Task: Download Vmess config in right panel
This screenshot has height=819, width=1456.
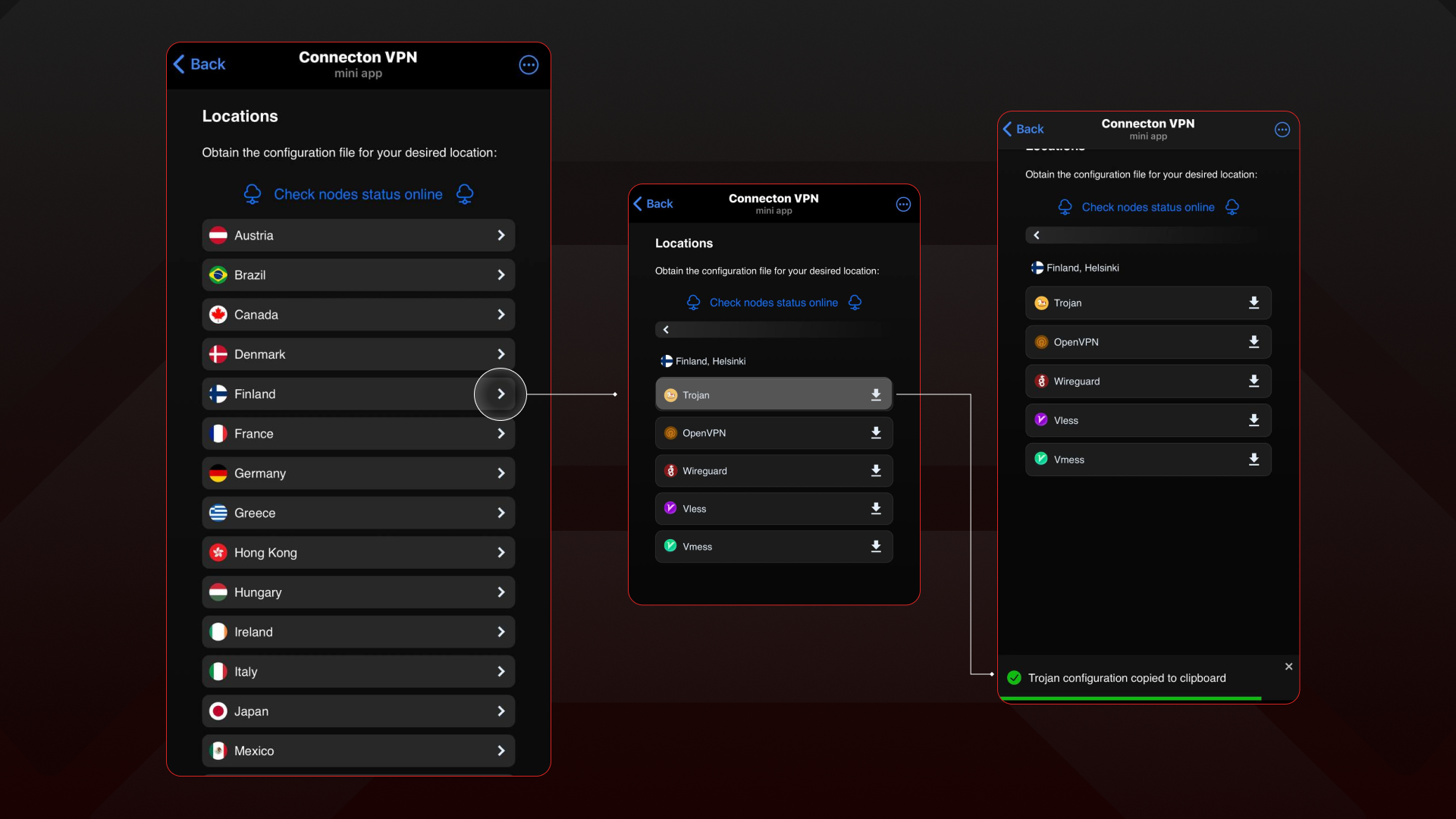Action: click(1254, 460)
